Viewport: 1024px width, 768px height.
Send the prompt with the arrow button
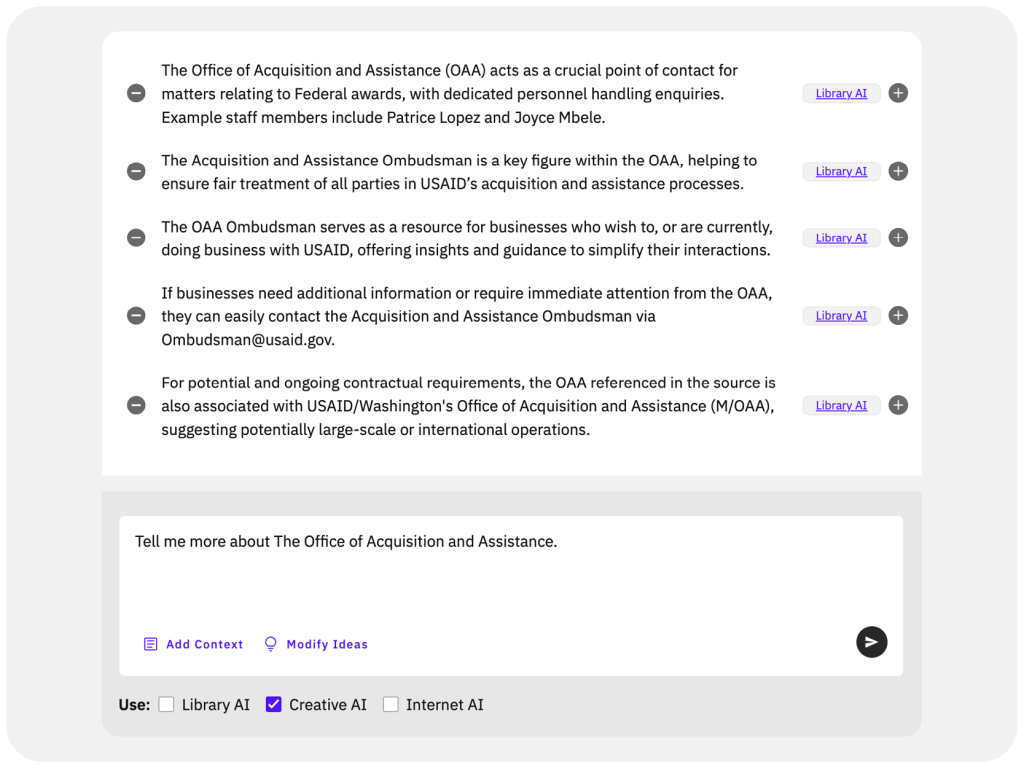pyautogui.click(x=871, y=642)
